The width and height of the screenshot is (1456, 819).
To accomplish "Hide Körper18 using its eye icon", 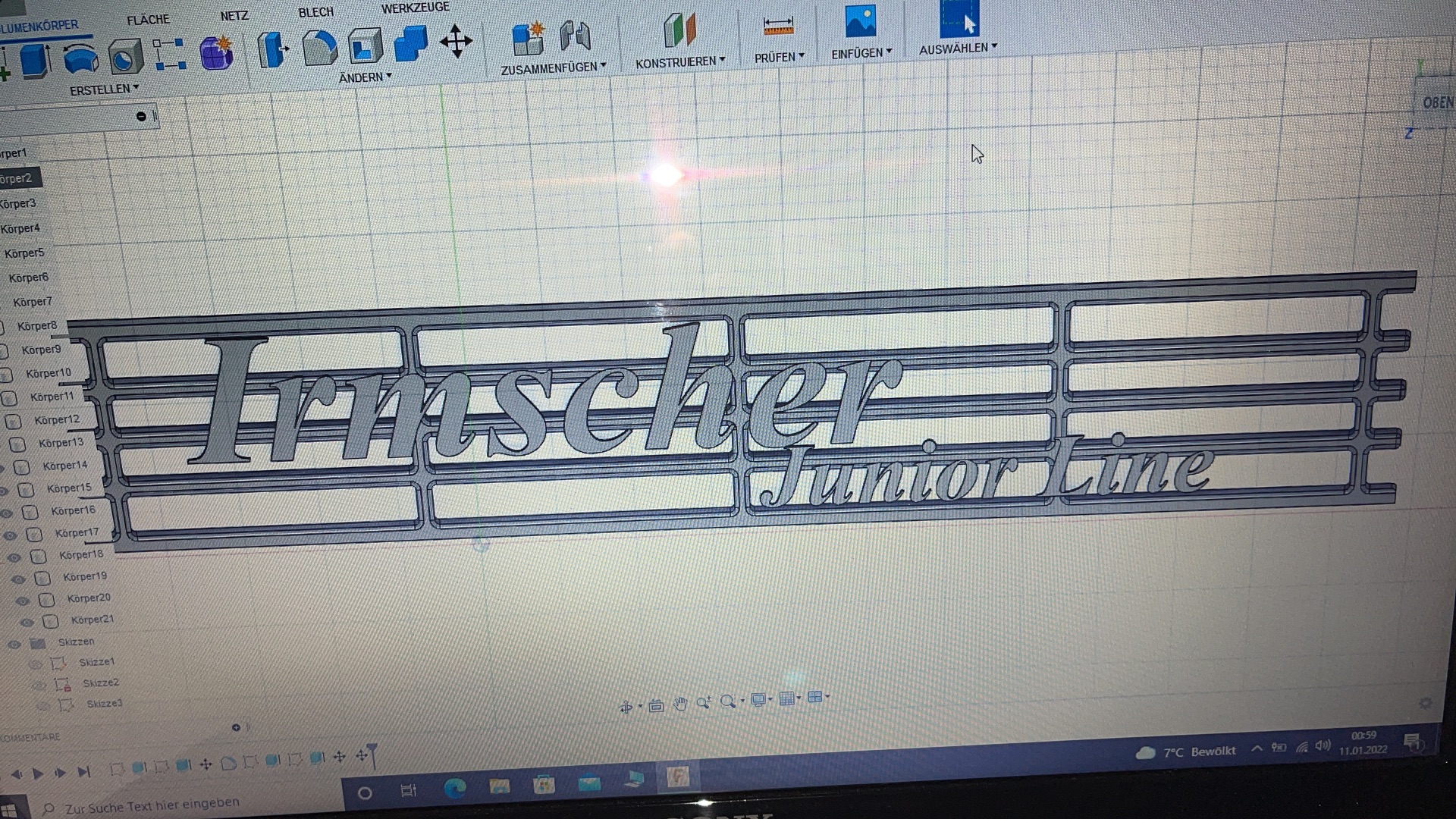I will coord(14,557).
